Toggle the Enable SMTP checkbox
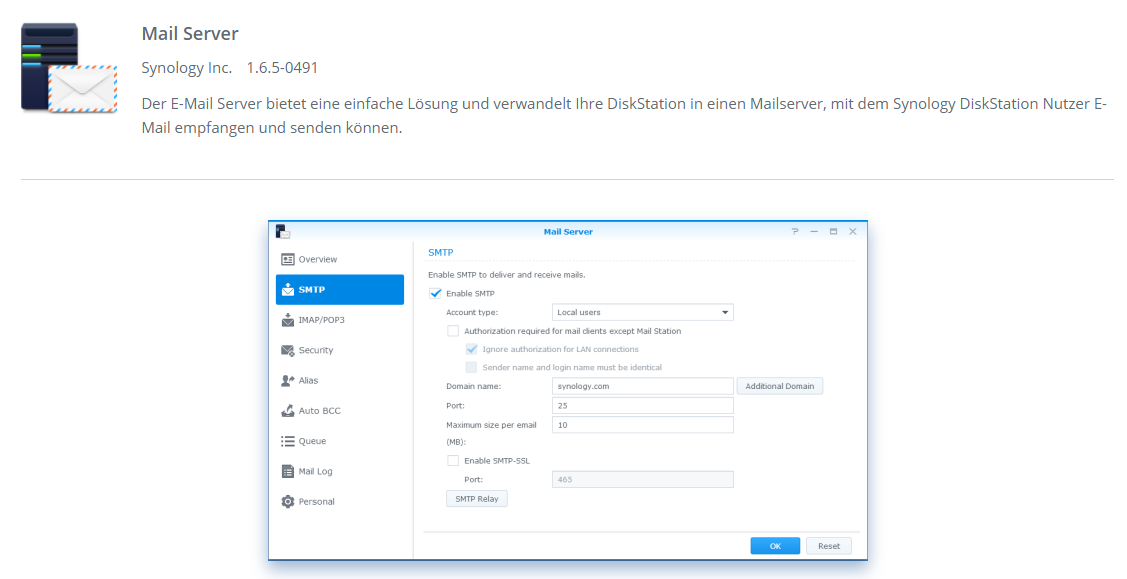 [435, 293]
